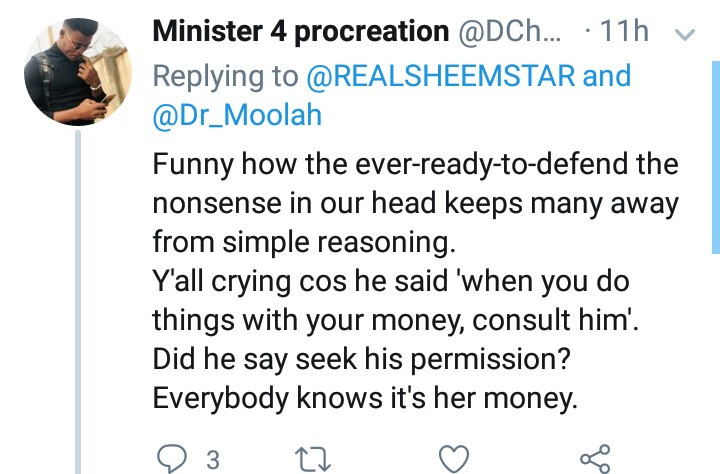Screen dimensions: 720x474
Task: Click the 'from simple reasoning.' text line
Action: coord(304,242)
